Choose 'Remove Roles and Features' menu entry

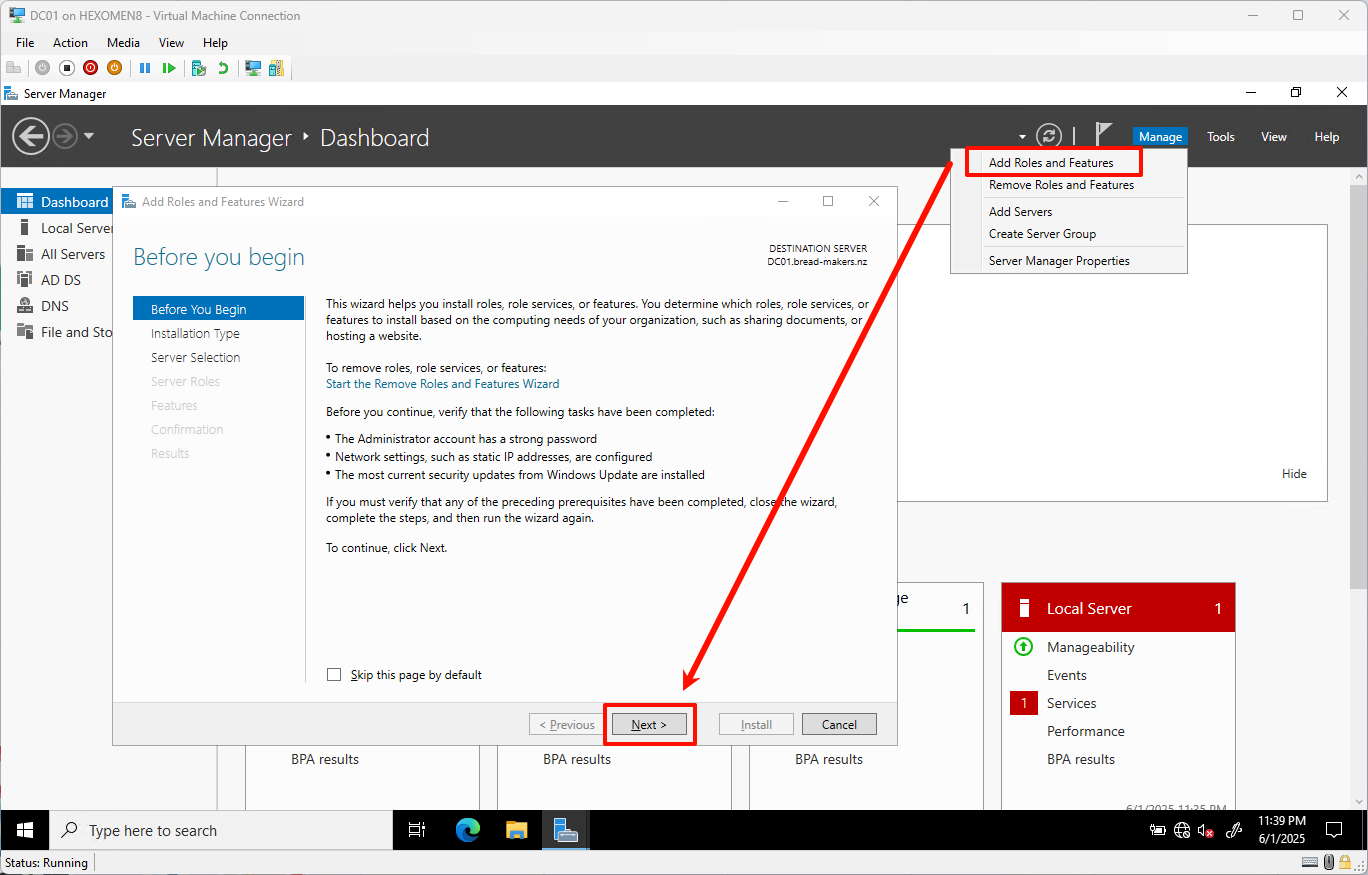1061,185
